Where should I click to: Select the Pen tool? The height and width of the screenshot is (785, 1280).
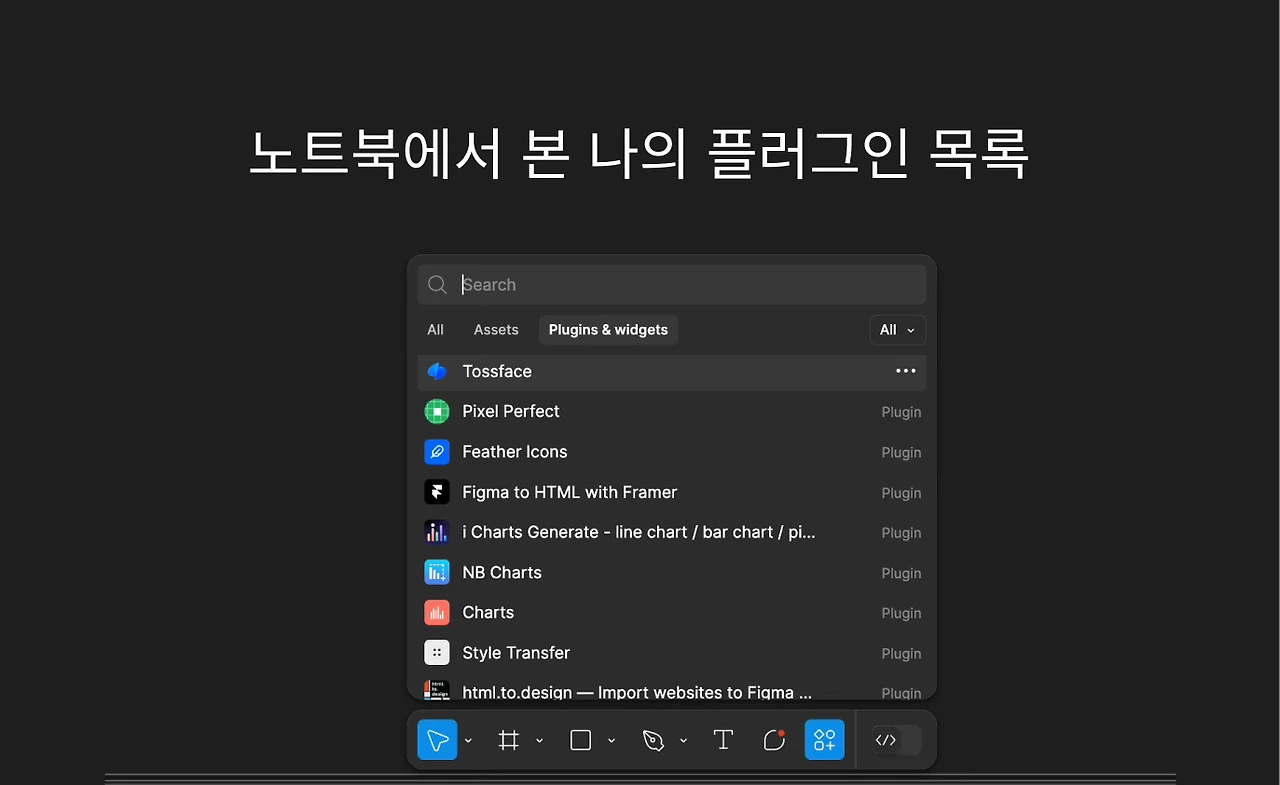653,740
